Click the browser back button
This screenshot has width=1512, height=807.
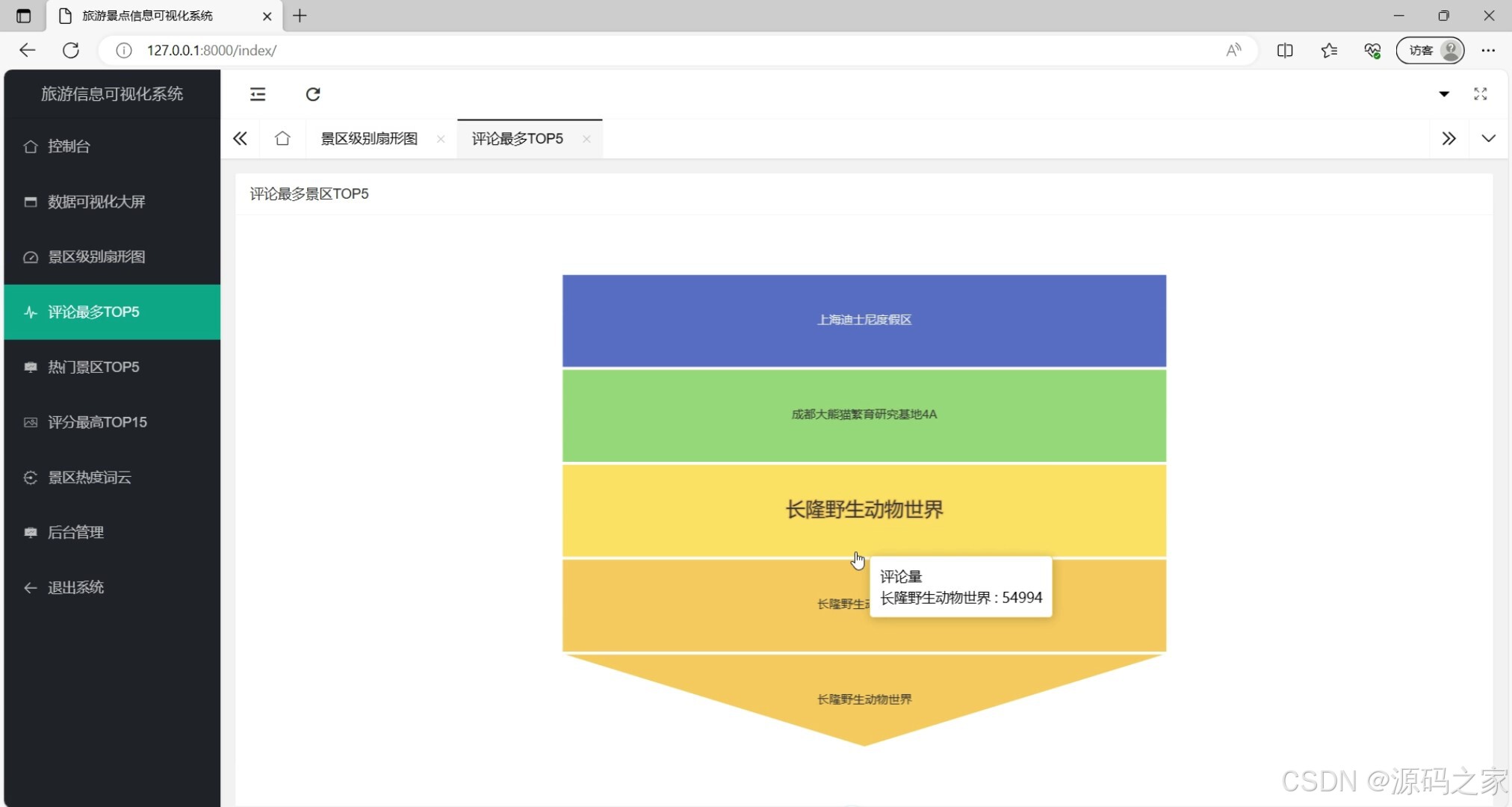27,50
